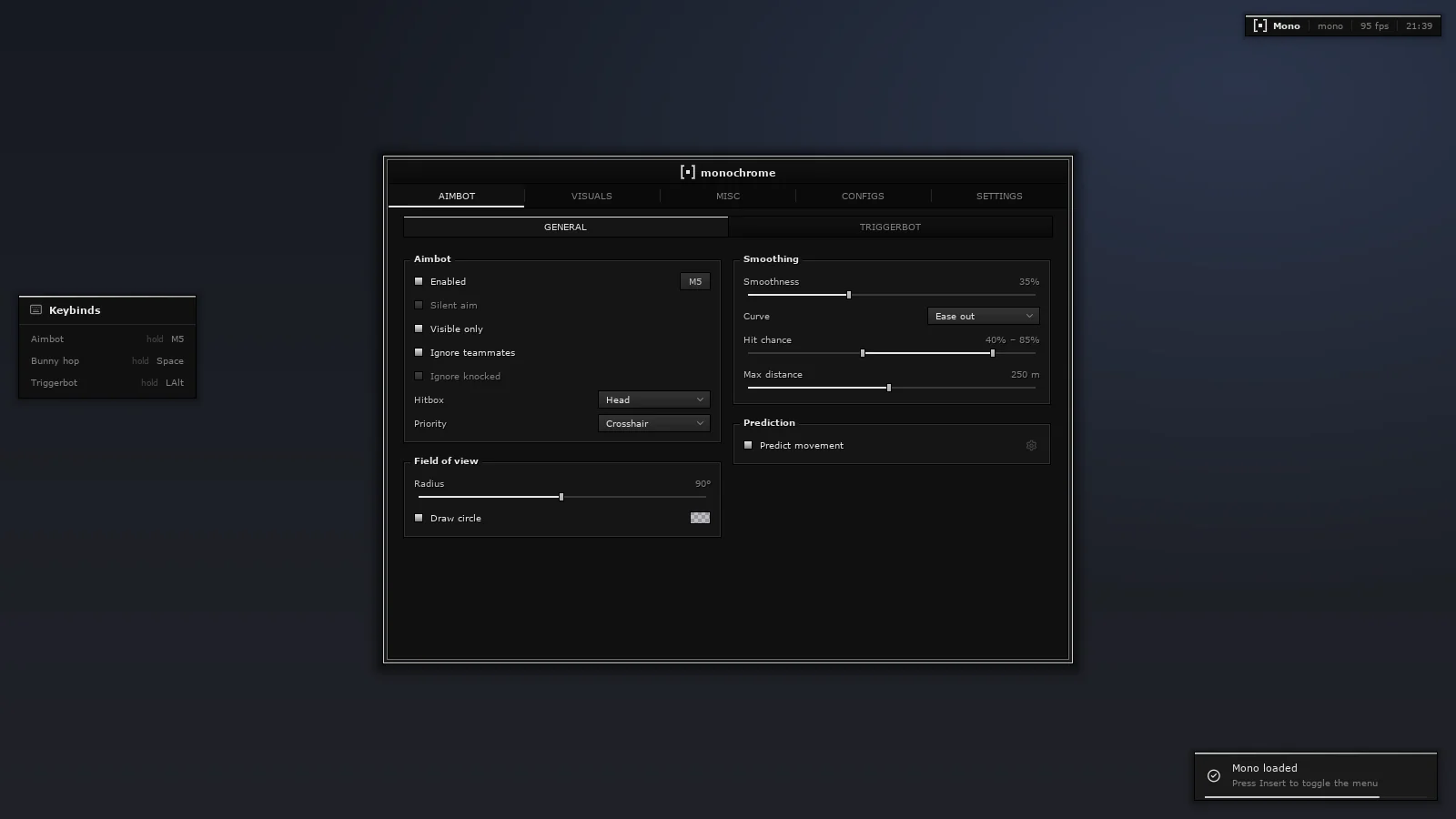
Task: Switch to the MISC tab
Action: click(x=728, y=196)
